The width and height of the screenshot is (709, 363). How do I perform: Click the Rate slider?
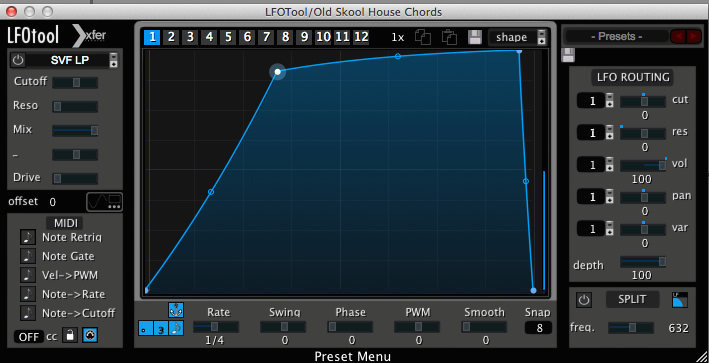pos(216,326)
